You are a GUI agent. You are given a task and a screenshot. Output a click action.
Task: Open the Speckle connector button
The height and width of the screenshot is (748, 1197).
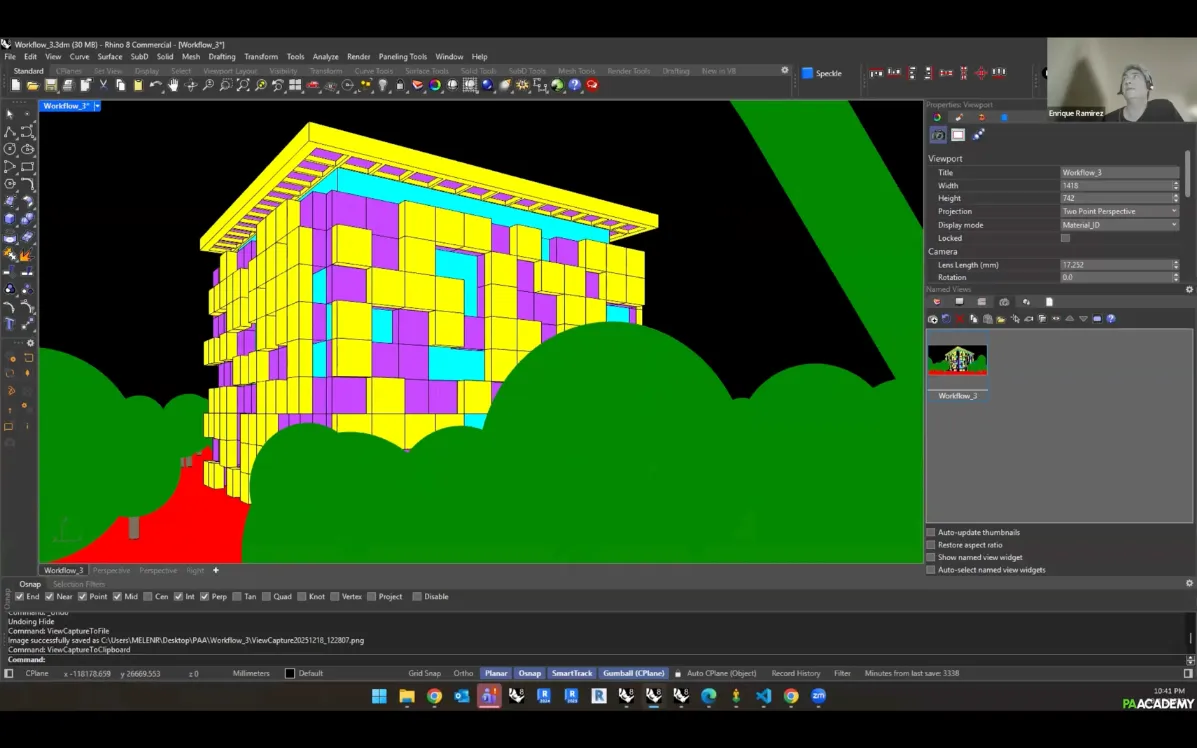pyautogui.click(x=822, y=73)
